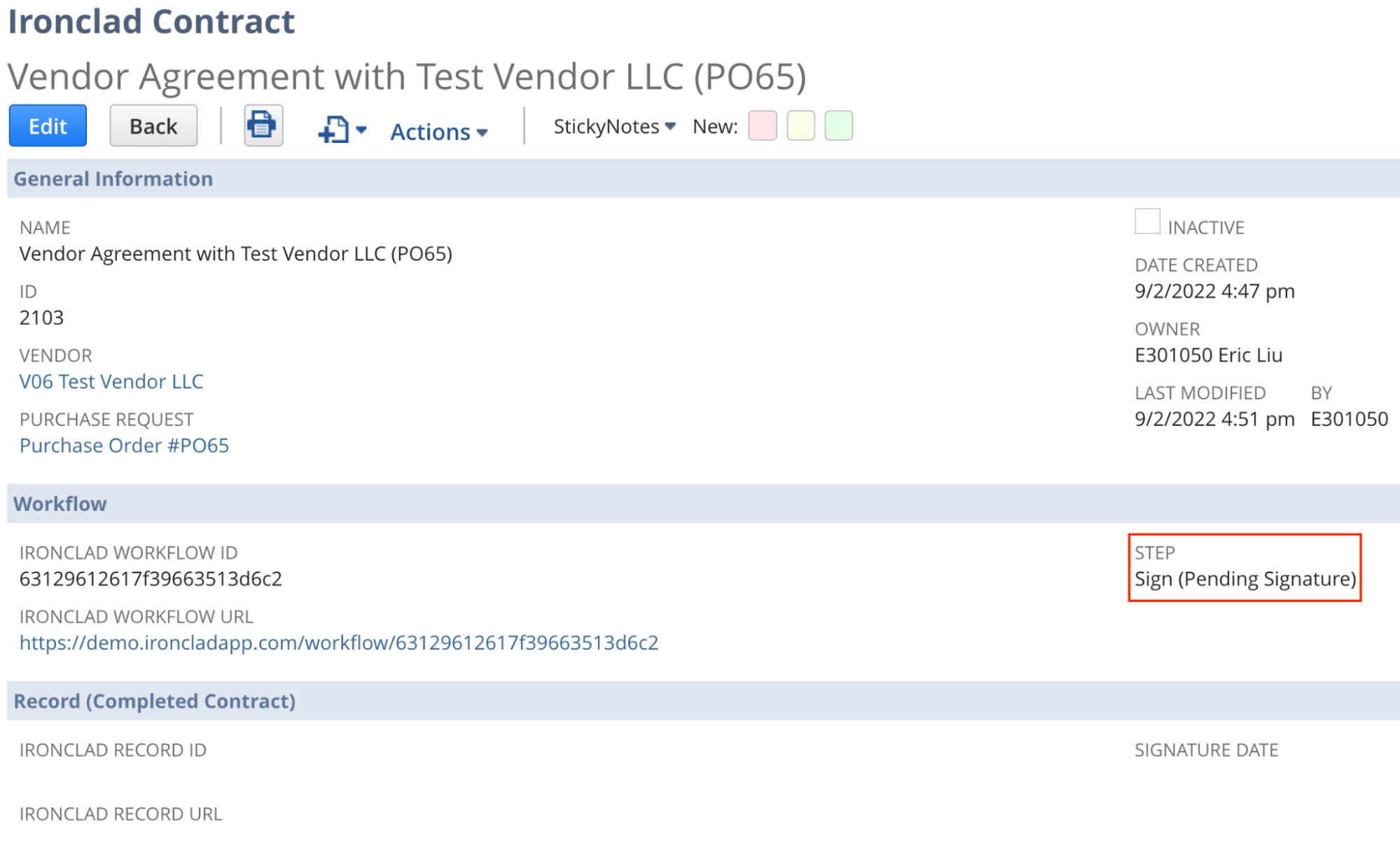Click the Edit button
Screen dimensions: 1400x852
point(47,125)
